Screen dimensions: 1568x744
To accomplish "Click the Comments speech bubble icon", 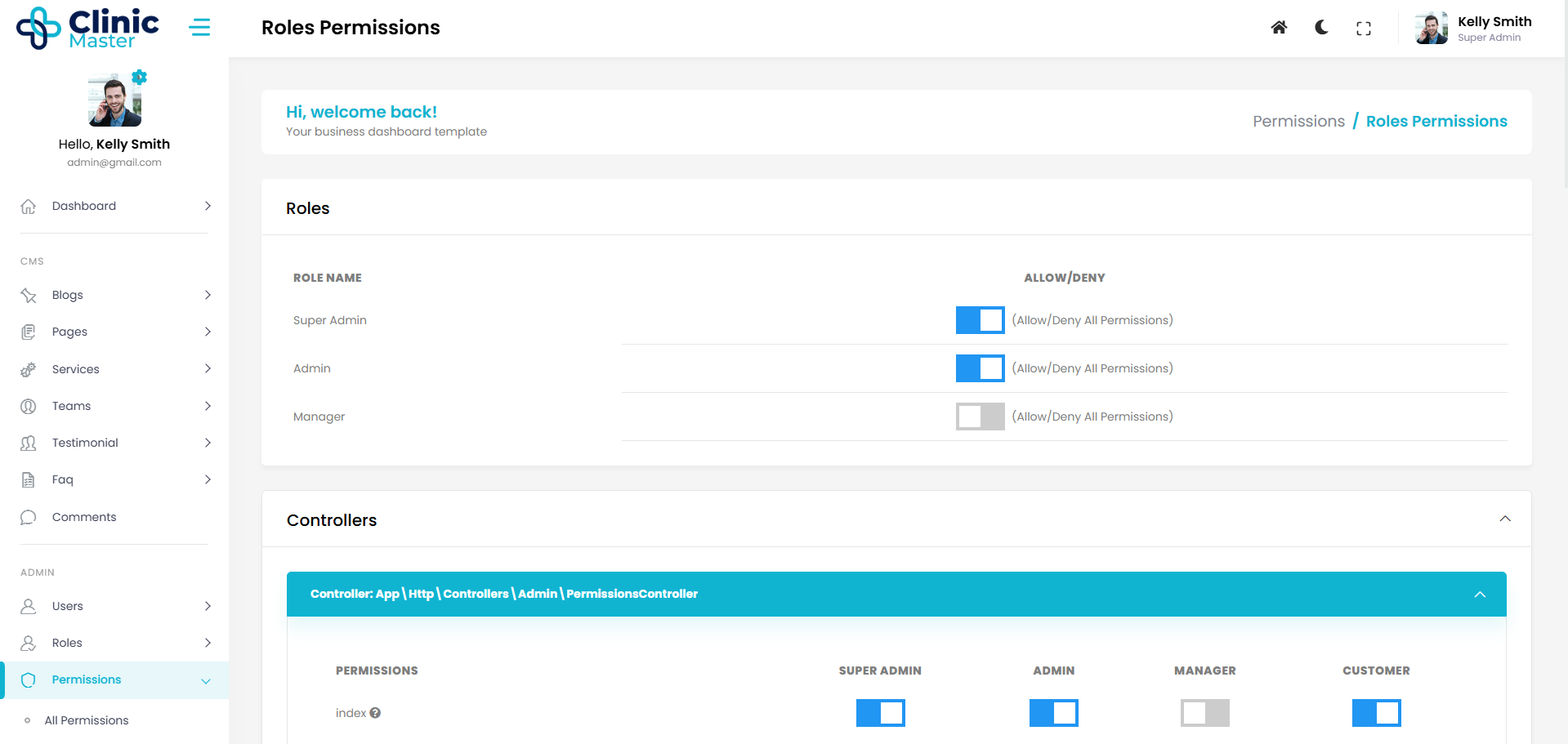I will click(x=29, y=517).
